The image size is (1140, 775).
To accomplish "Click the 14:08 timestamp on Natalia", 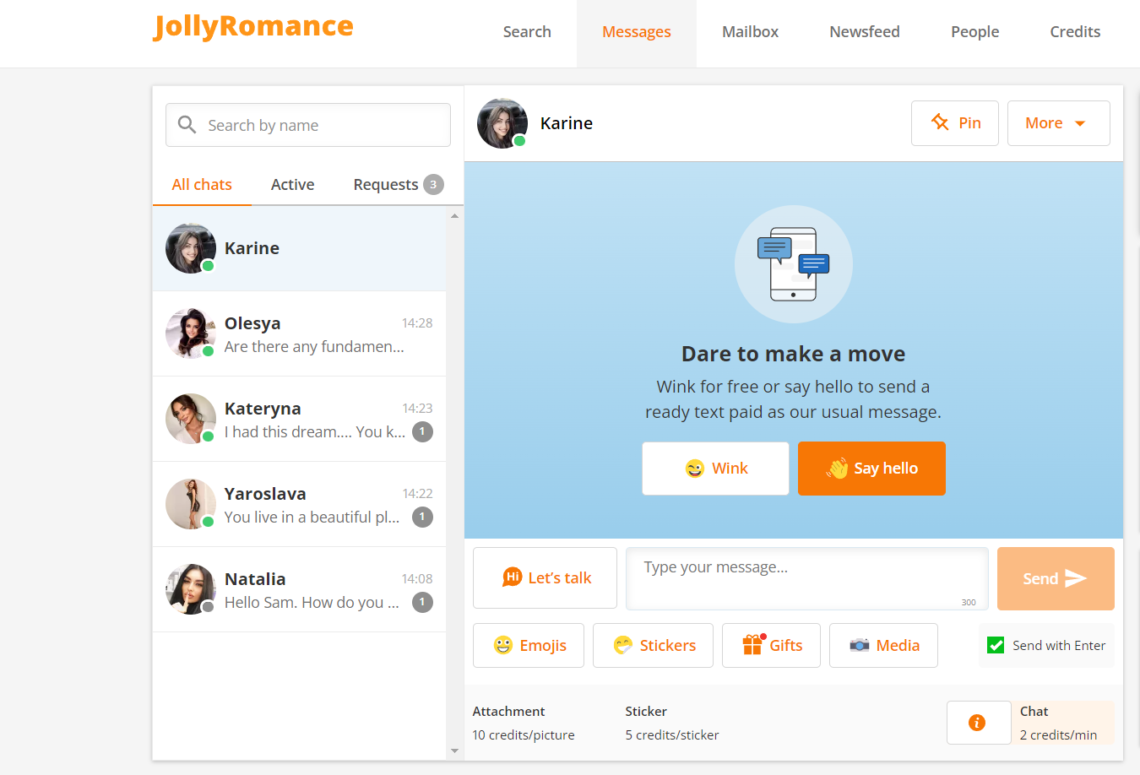I will [417, 579].
